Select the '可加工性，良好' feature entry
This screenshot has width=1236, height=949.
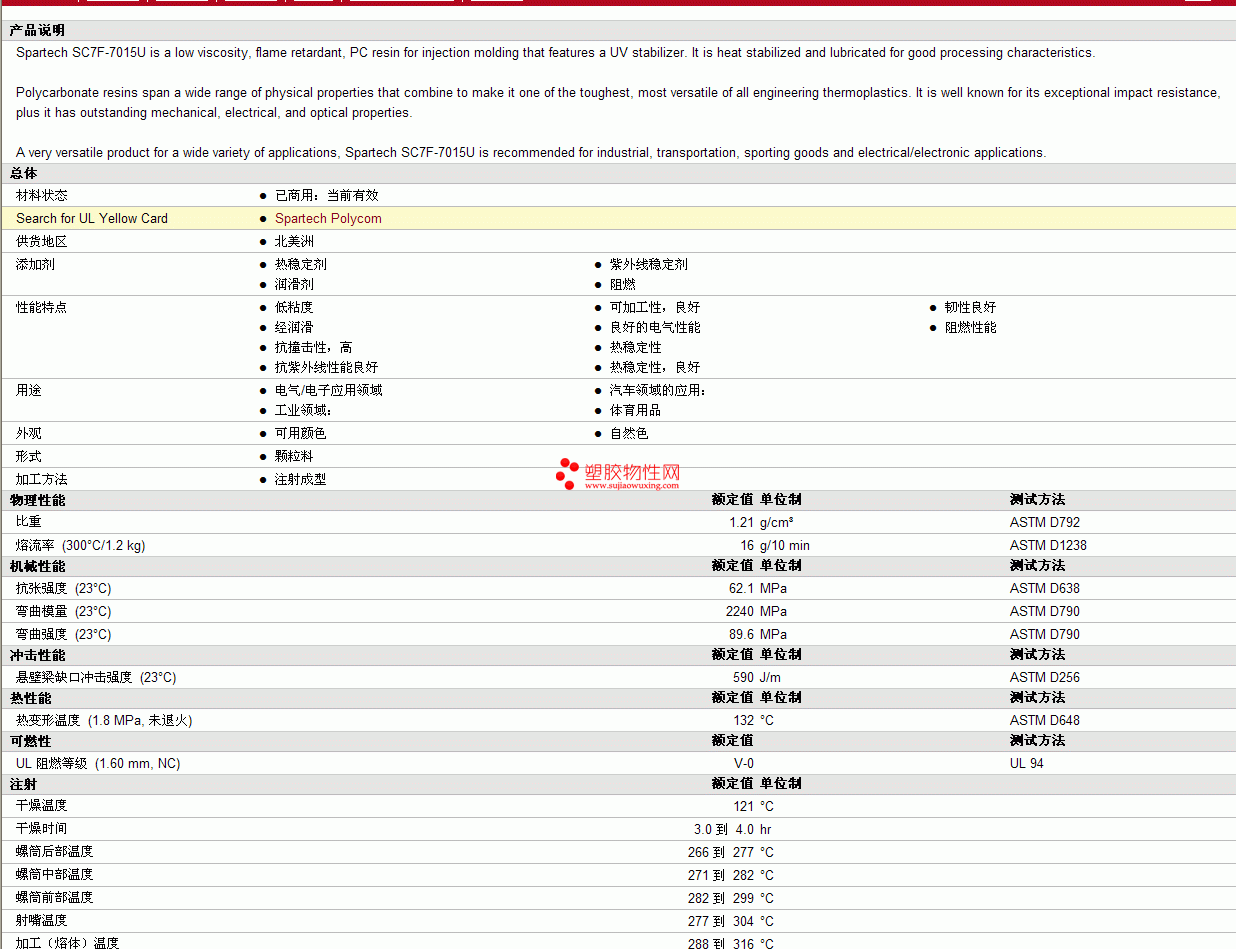655,307
